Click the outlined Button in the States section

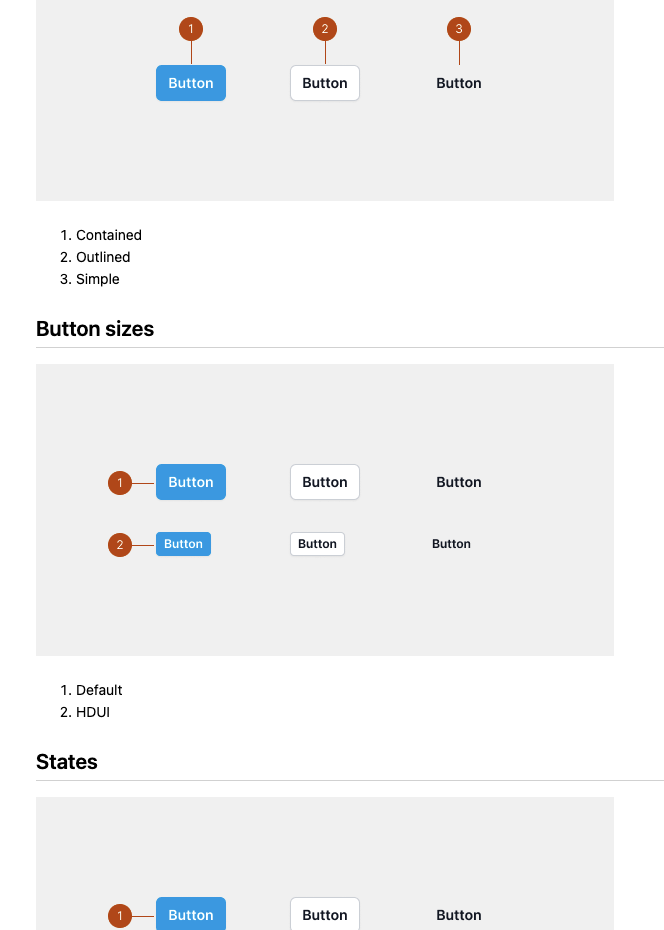324,915
